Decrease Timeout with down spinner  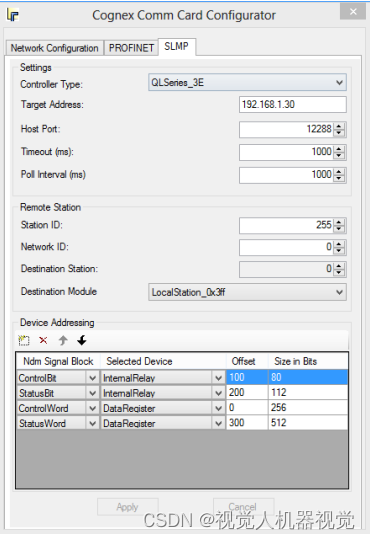coord(339,156)
